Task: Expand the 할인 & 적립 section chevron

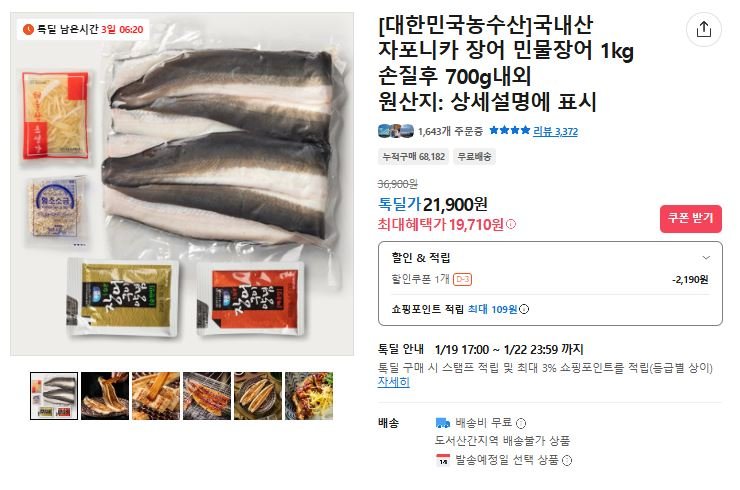Action: (x=706, y=258)
